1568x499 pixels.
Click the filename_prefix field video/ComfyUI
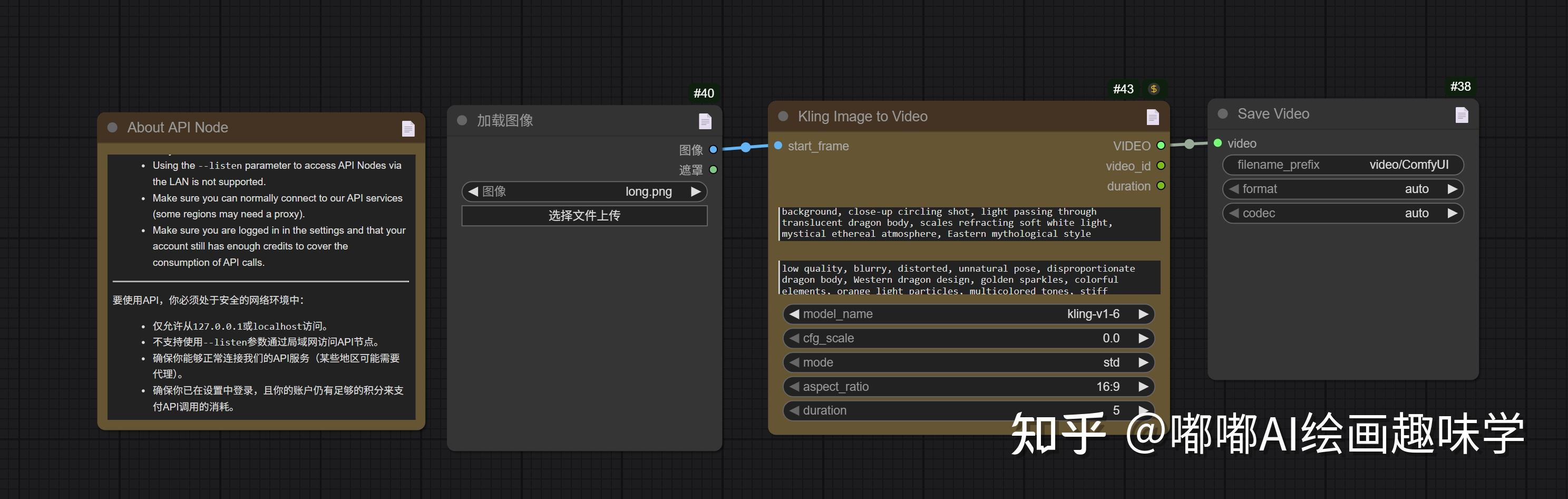(x=1343, y=165)
